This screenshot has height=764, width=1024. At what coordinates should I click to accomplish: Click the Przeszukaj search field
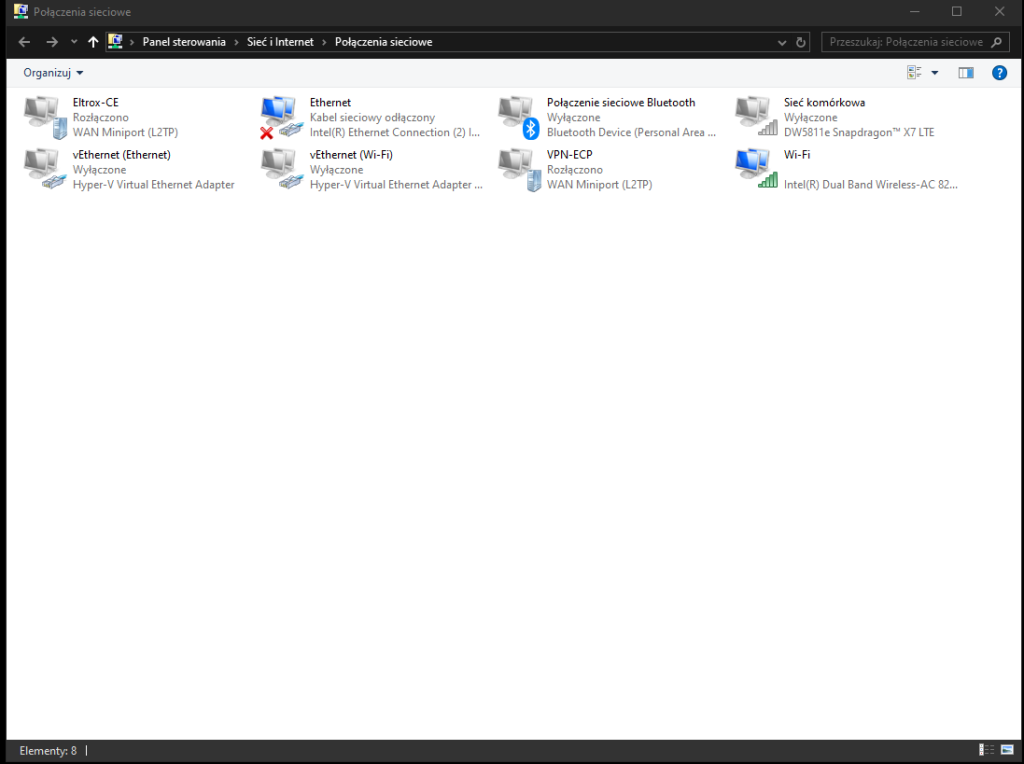(905, 42)
